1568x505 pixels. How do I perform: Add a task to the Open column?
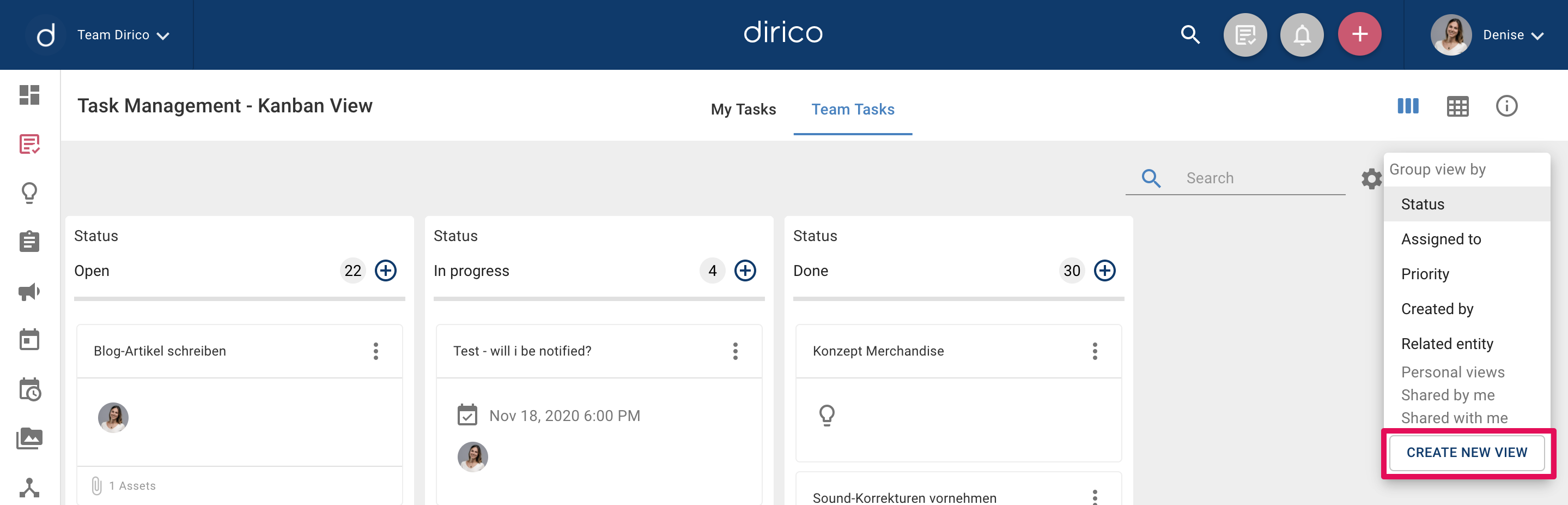pyautogui.click(x=385, y=270)
